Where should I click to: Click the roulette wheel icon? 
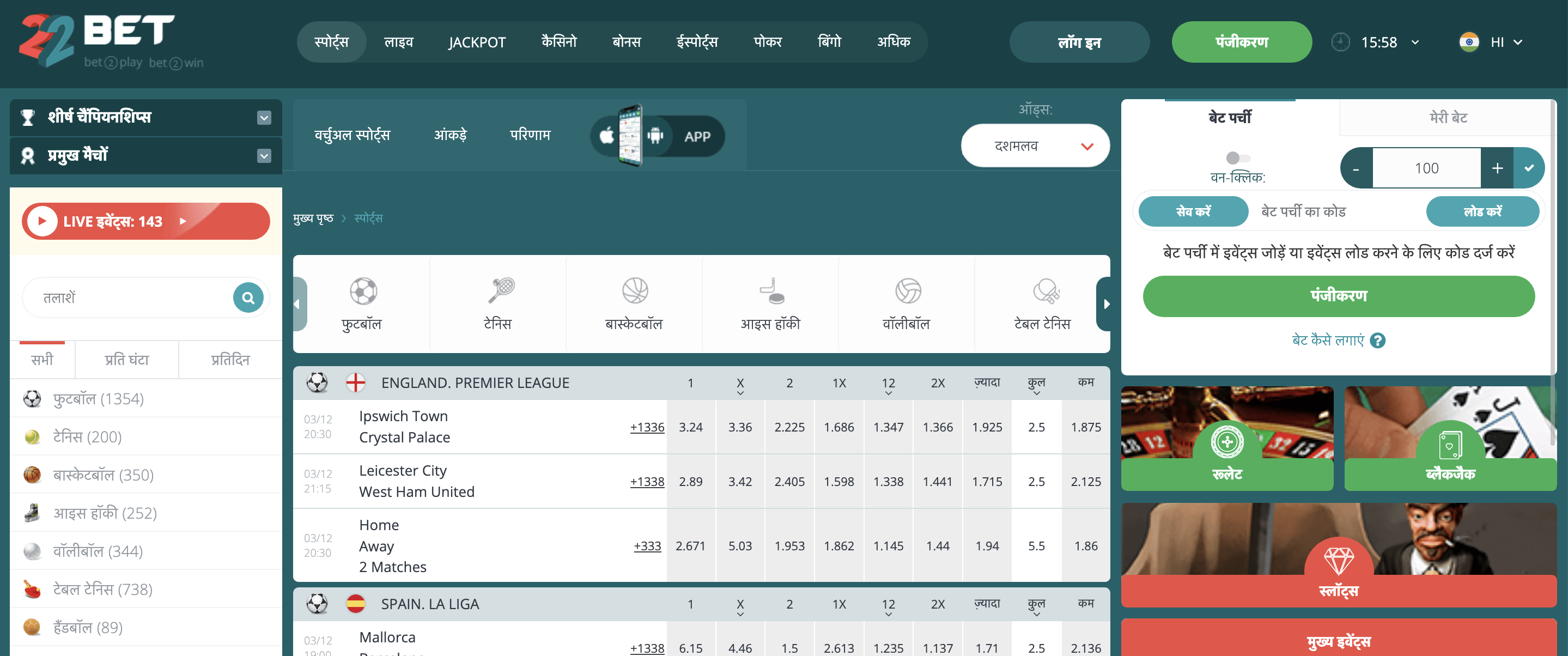point(1226,442)
